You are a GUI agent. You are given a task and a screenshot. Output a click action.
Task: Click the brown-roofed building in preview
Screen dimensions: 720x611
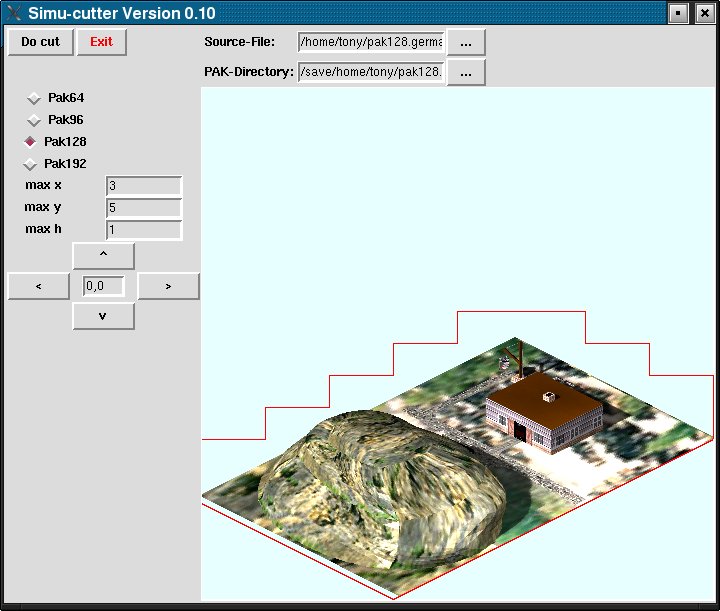543,409
